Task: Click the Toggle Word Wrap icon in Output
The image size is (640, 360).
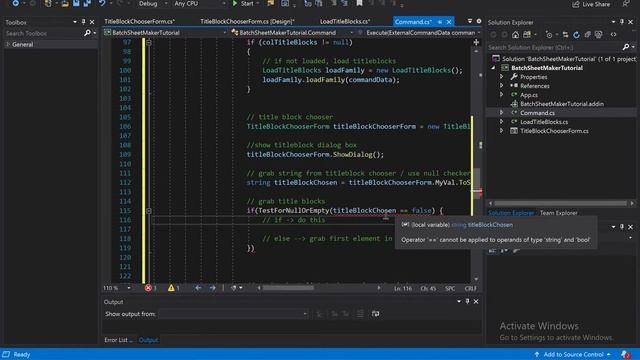Action: click(376, 314)
